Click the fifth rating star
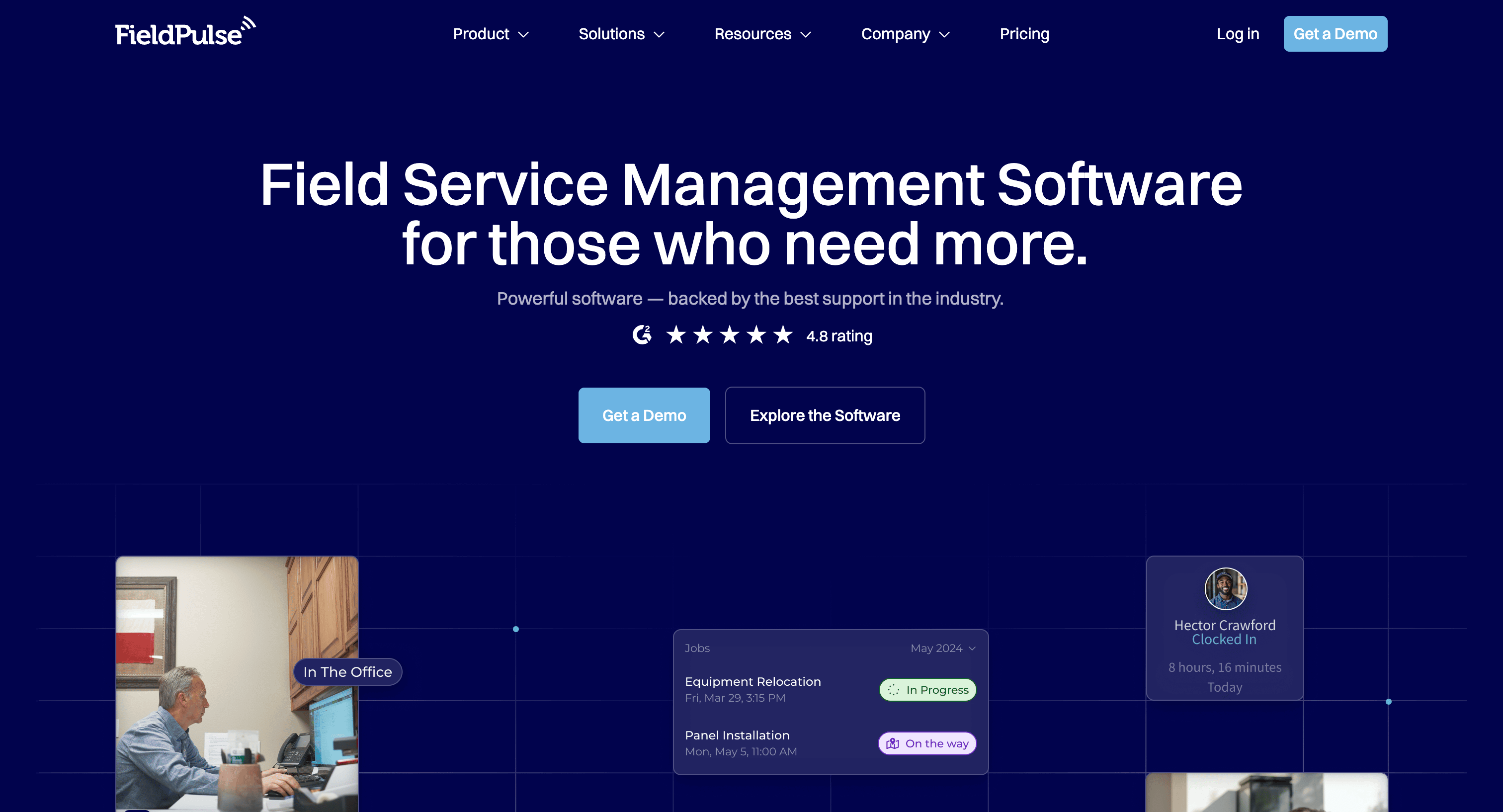 point(782,335)
